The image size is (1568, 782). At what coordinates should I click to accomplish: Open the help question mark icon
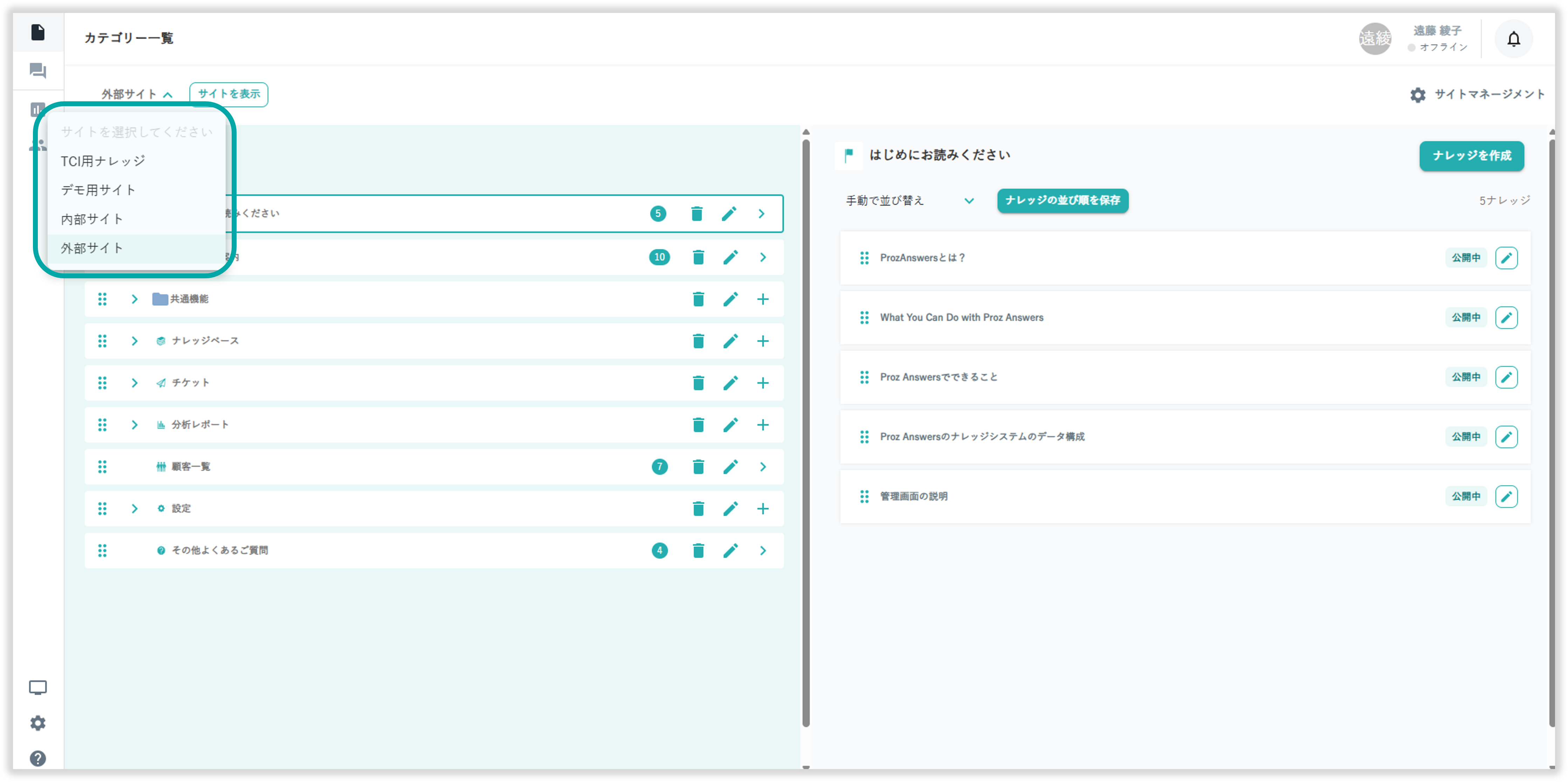click(38, 758)
